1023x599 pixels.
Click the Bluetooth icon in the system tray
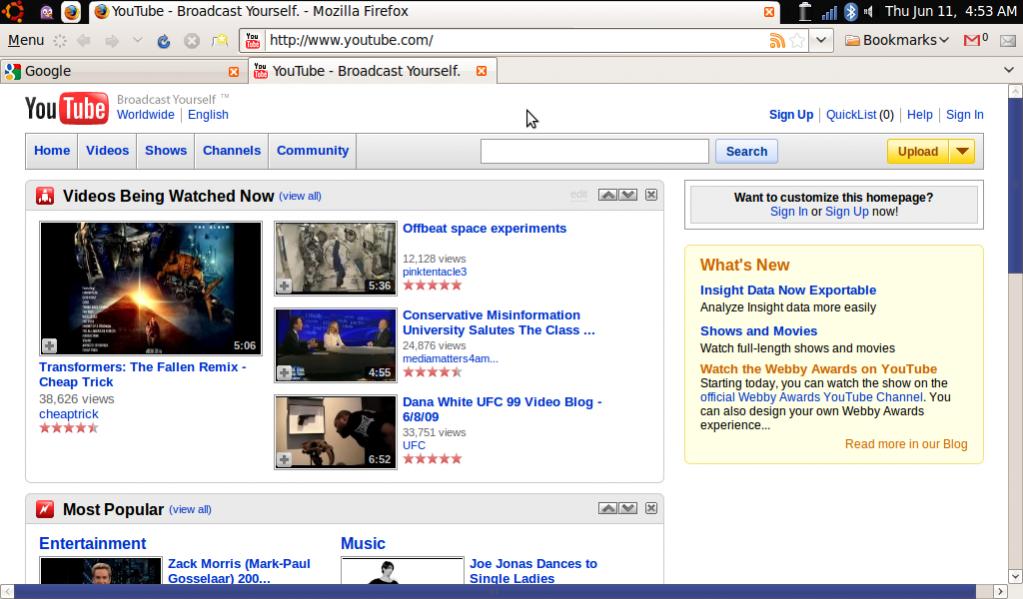coord(850,11)
